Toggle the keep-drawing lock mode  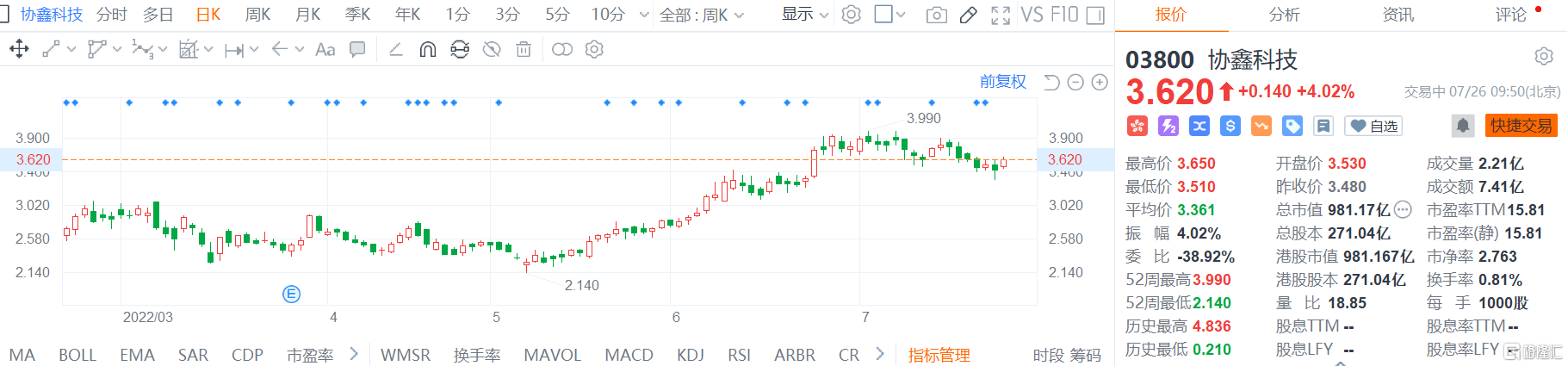click(x=460, y=49)
